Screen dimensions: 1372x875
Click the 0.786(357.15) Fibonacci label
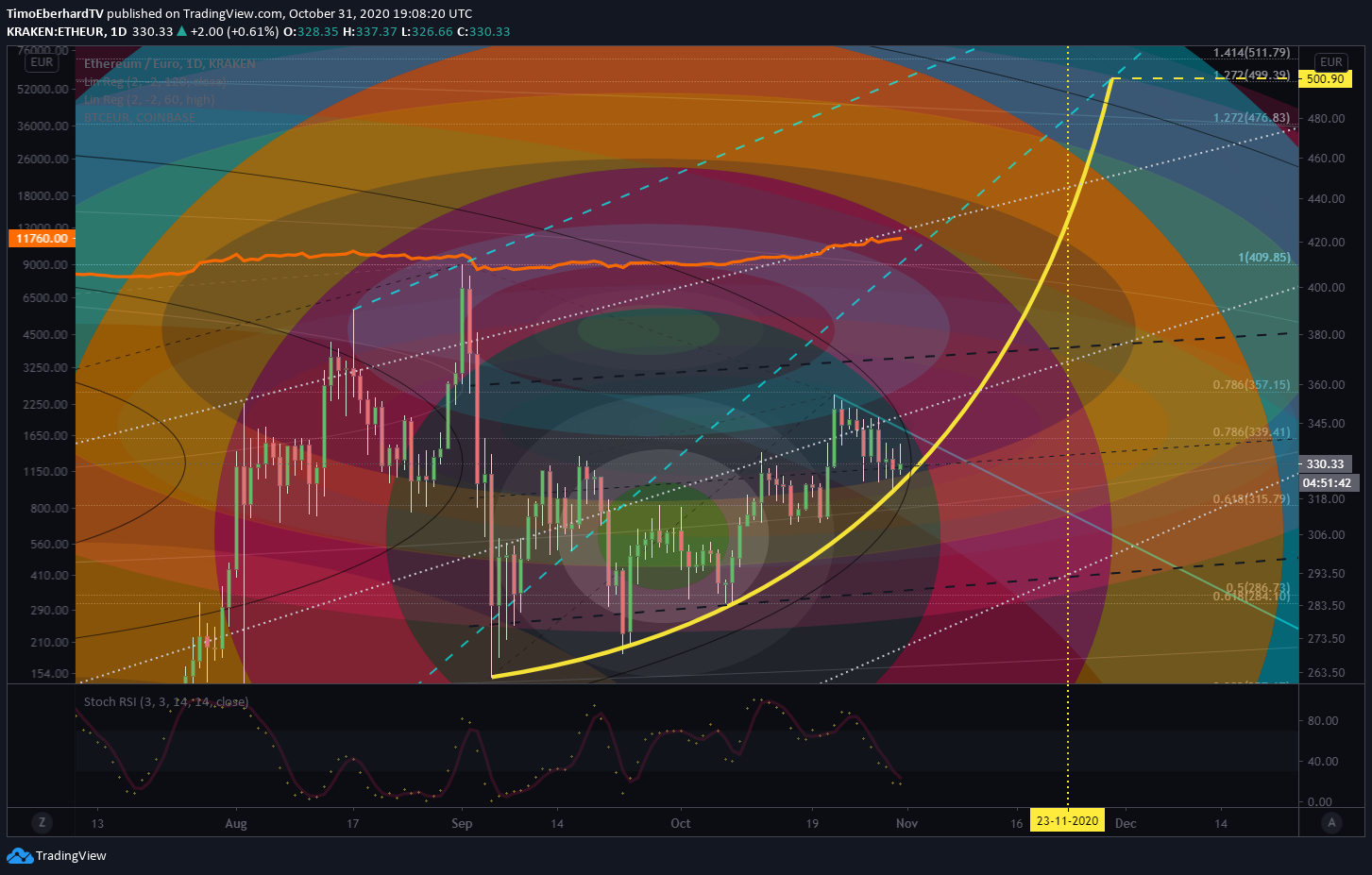pos(1251,385)
